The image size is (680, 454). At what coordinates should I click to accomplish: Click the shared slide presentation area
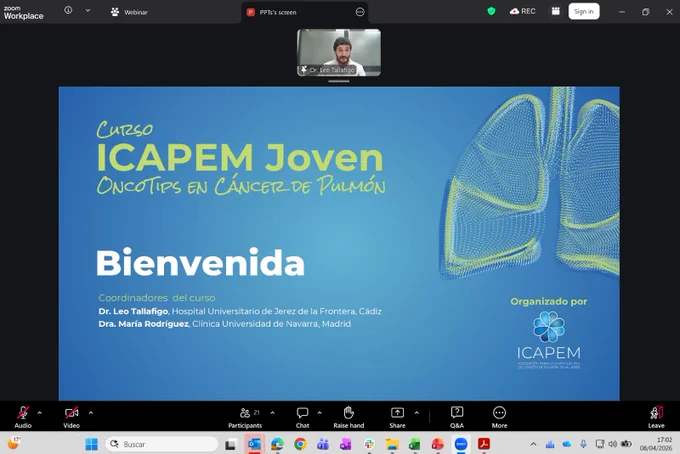(x=339, y=243)
